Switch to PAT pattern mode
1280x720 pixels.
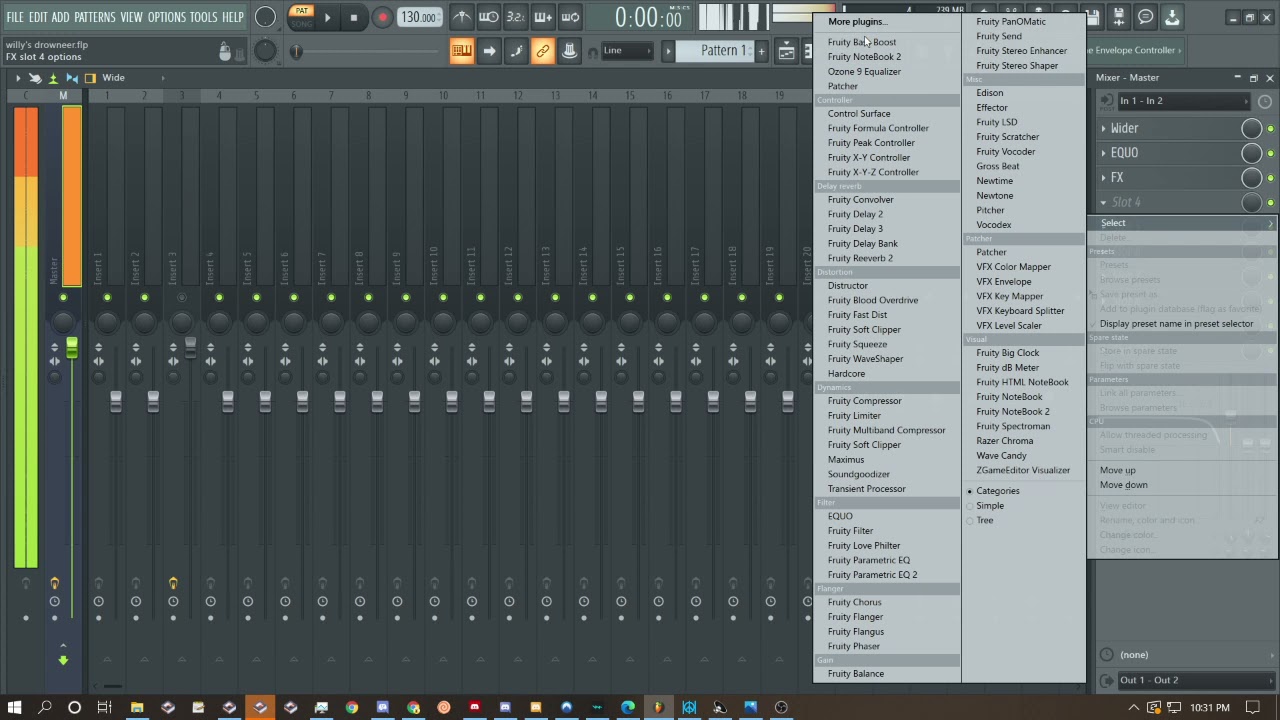point(301,11)
